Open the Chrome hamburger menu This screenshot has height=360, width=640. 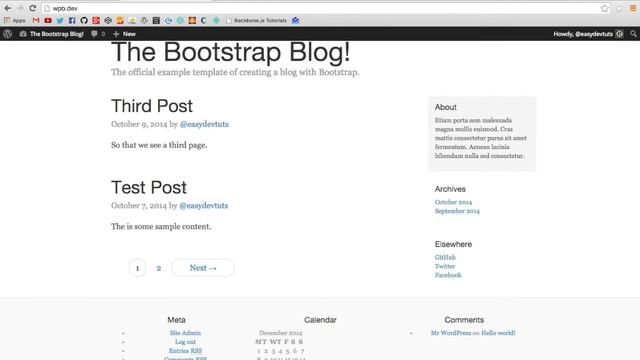pos(633,8)
